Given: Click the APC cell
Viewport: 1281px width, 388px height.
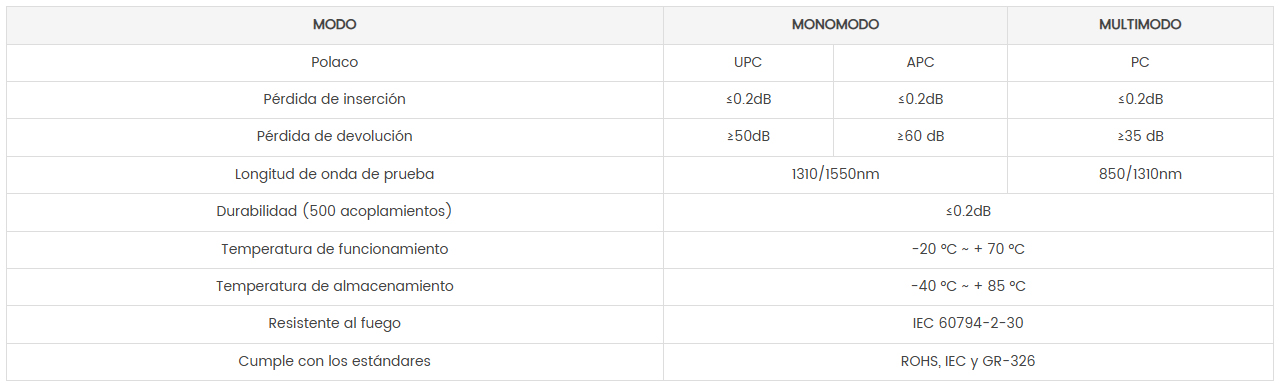Looking at the screenshot, I should [x=920, y=62].
